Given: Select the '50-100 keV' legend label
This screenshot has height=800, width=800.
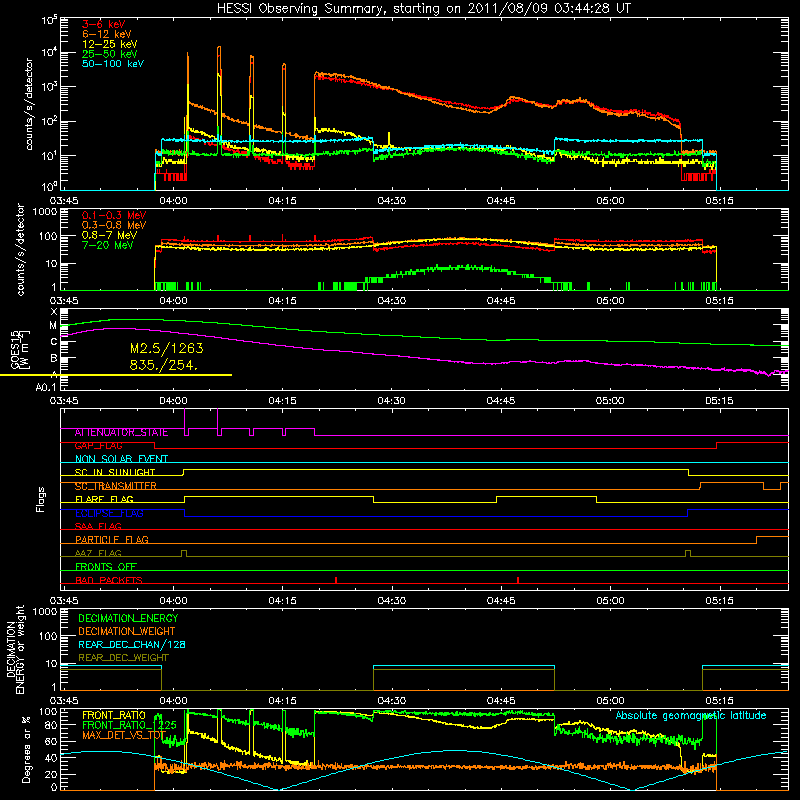Looking at the screenshot, I should tap(113, 64).
